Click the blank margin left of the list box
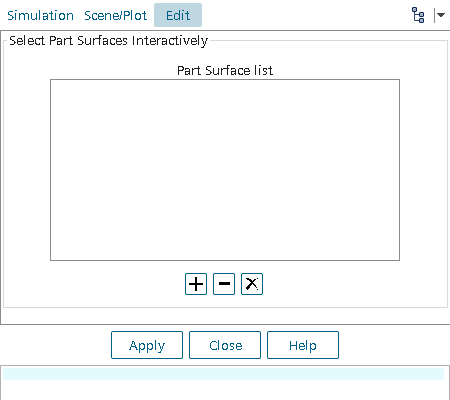The width and height of the screenshot is (450, 400). 27,170
